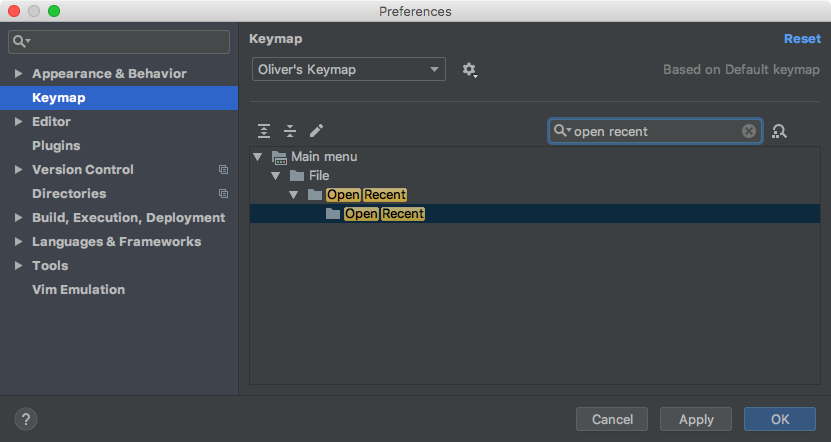The height and width of the screenshot is (442, 831).
Task: Click the Version Control project-level copy icon
Action: [223, 170]
